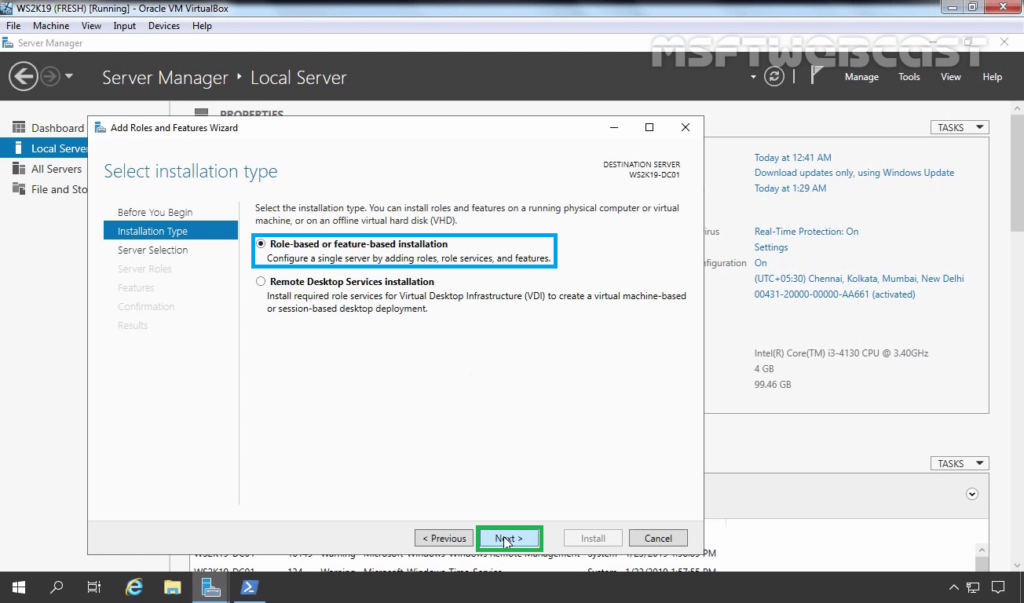Switch to Server Manager taskbar icon
1024x603 pixels.
(x=210, y=587)
